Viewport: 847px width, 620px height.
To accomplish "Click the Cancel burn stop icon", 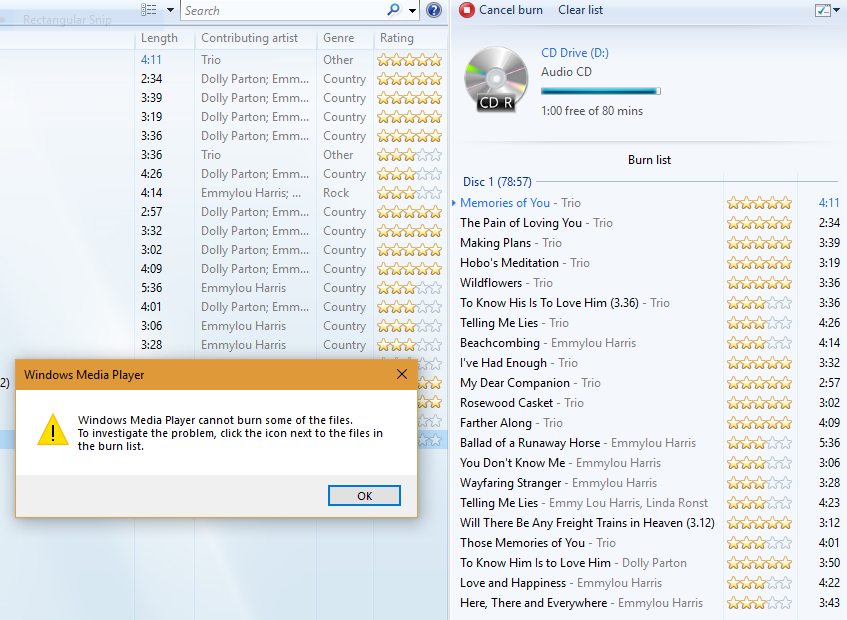I will 467,10.
